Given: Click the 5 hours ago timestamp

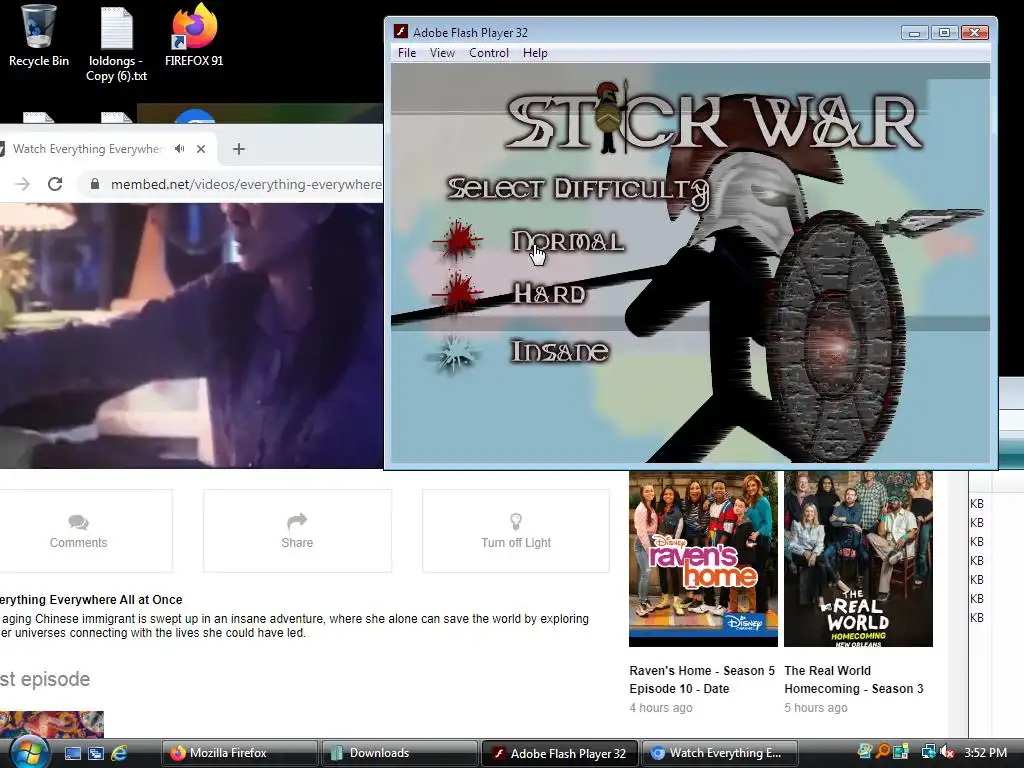Looking at the screenshot, I should (816, 707).
